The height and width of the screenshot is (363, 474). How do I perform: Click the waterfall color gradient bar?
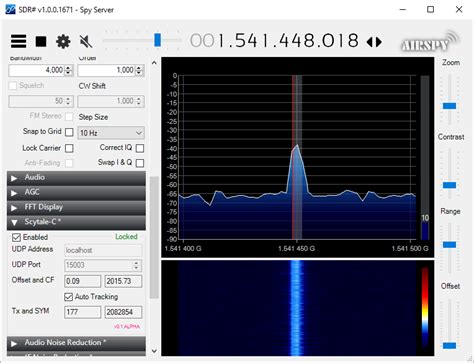pos(425,307)
